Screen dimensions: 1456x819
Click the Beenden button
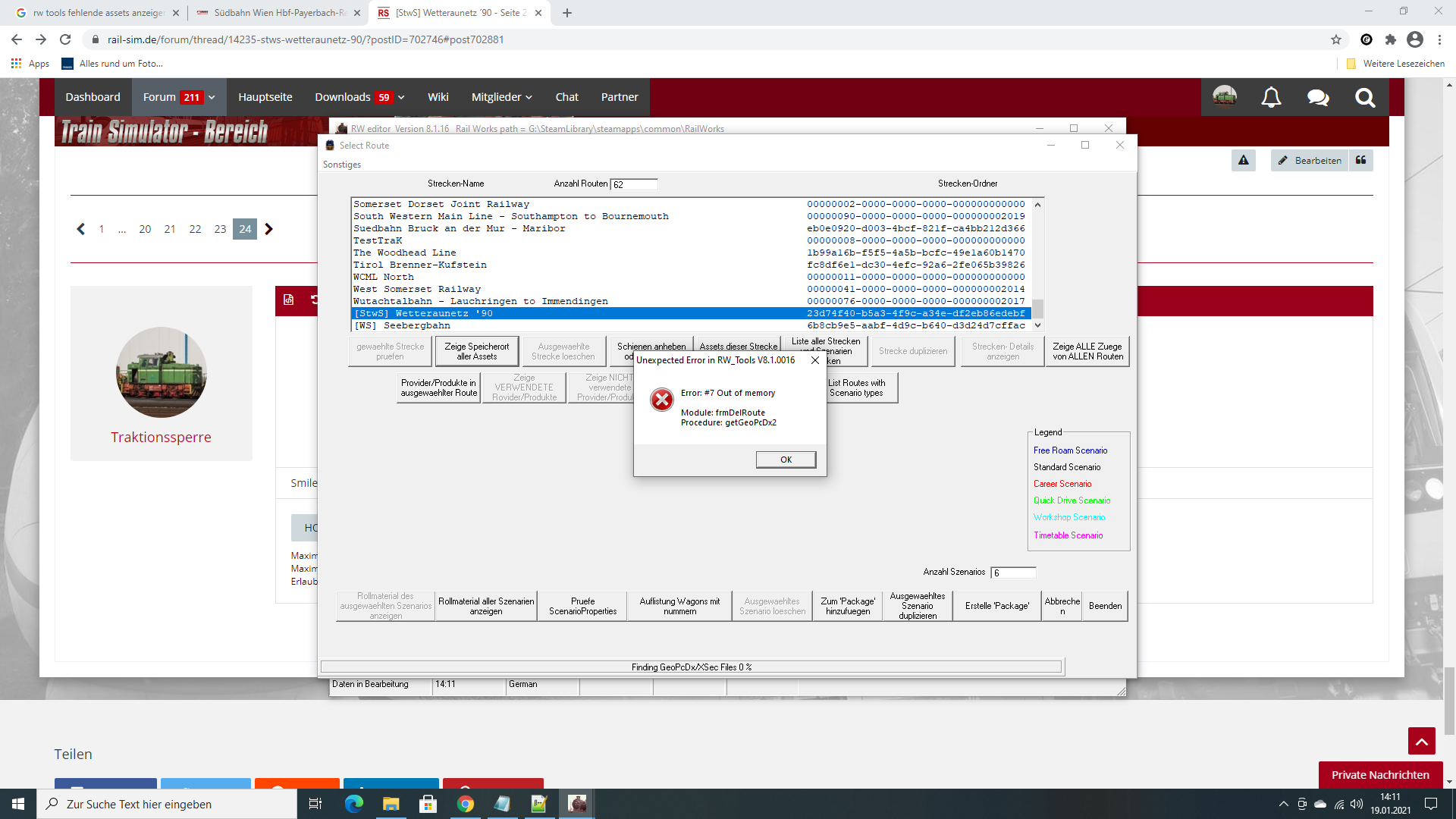click(1105, 606)
